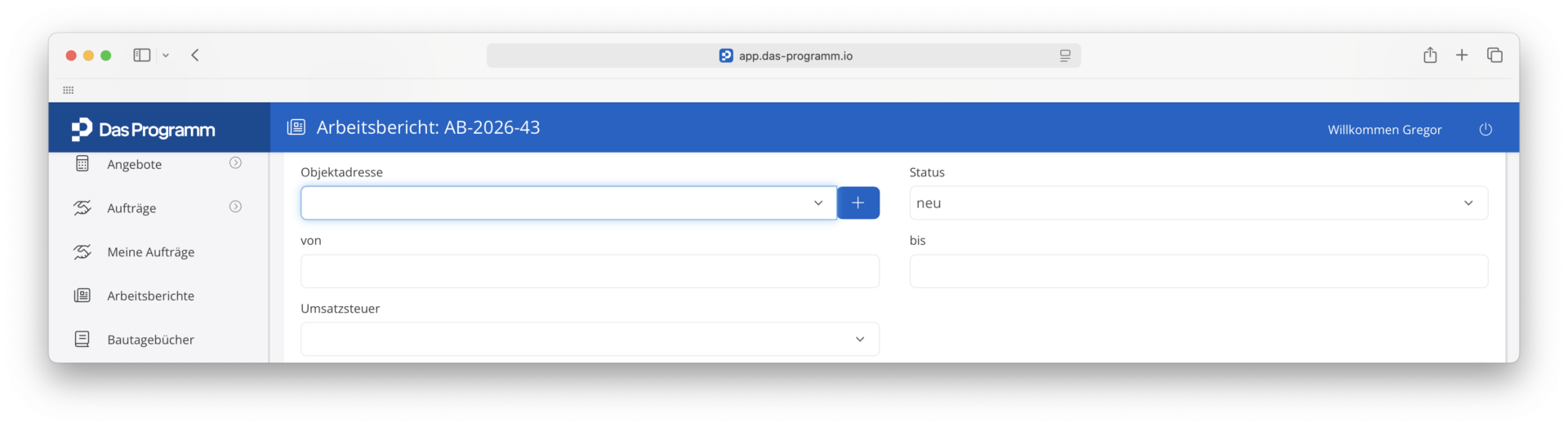Expand the Aufträge submenu arrow
Image resolution: width=1568 pixels, height=427 pixels.
tap(235, 207)
